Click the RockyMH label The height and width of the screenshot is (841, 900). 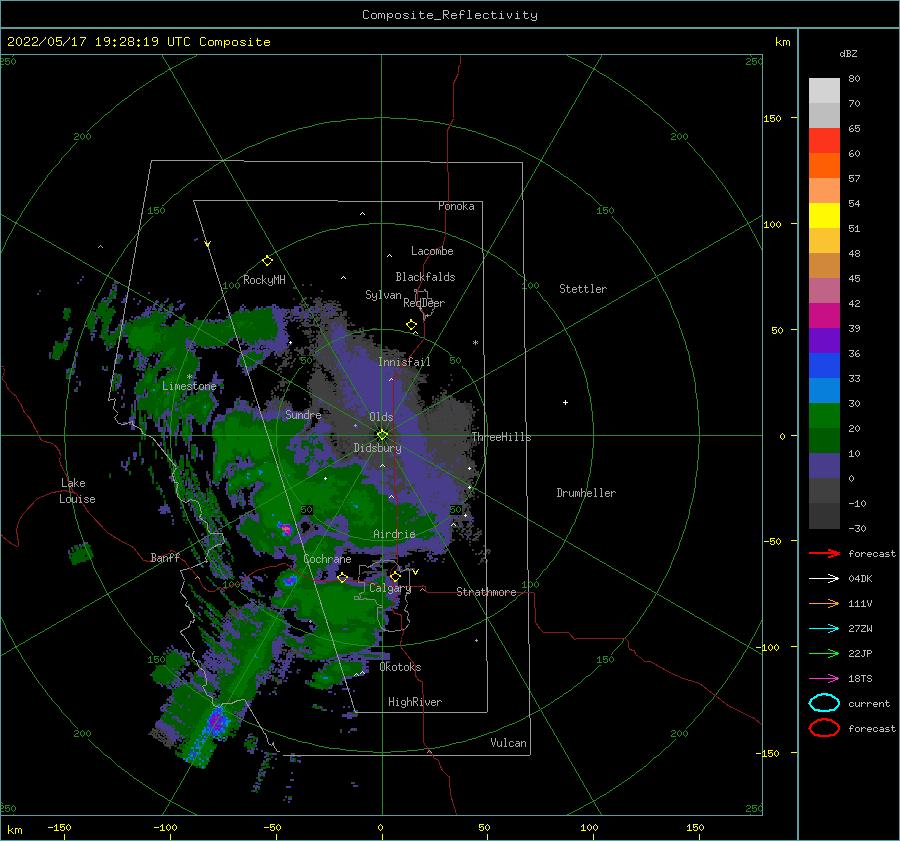[264, 280]
